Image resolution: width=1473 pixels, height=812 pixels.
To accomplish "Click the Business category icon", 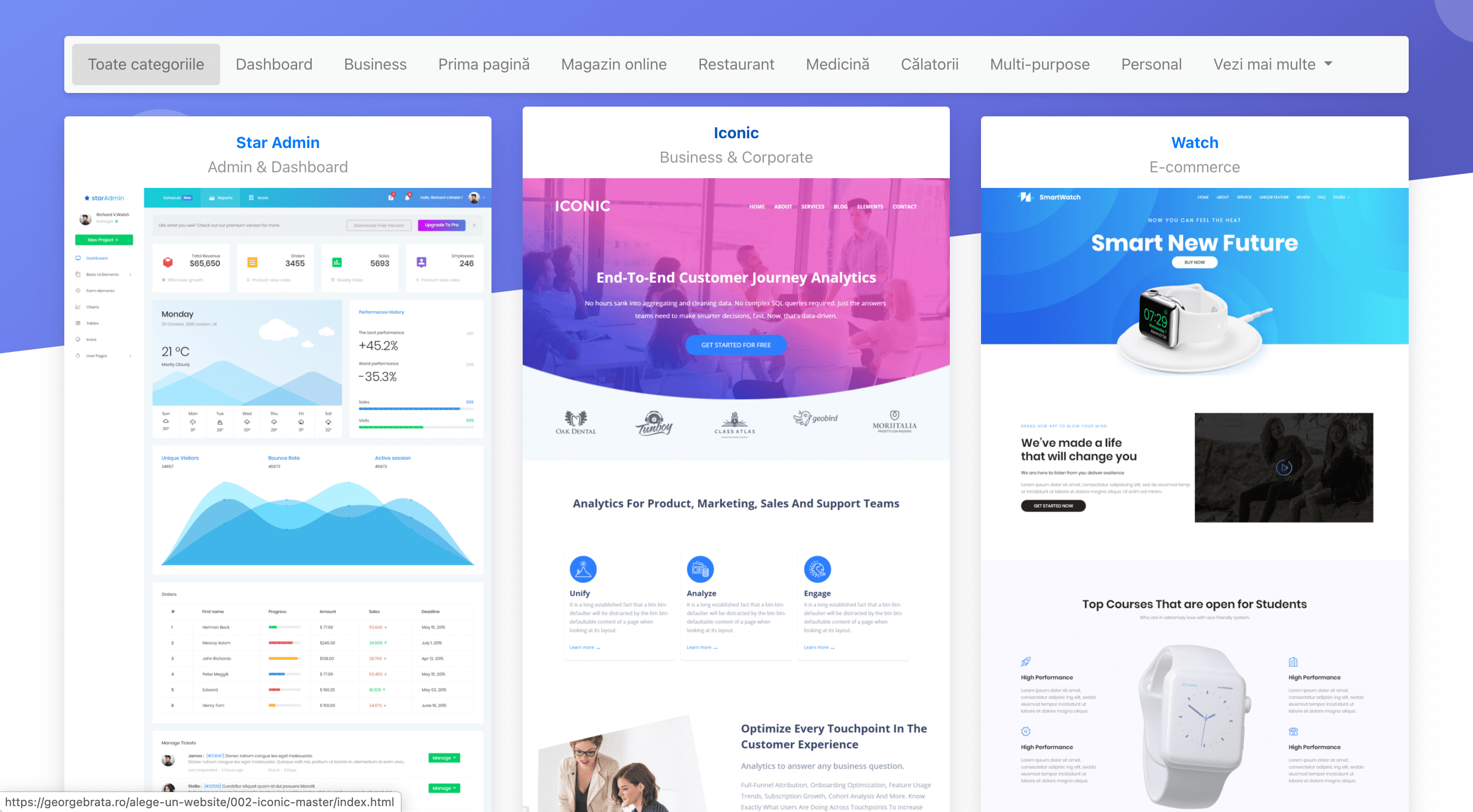I will pos(375,64).
